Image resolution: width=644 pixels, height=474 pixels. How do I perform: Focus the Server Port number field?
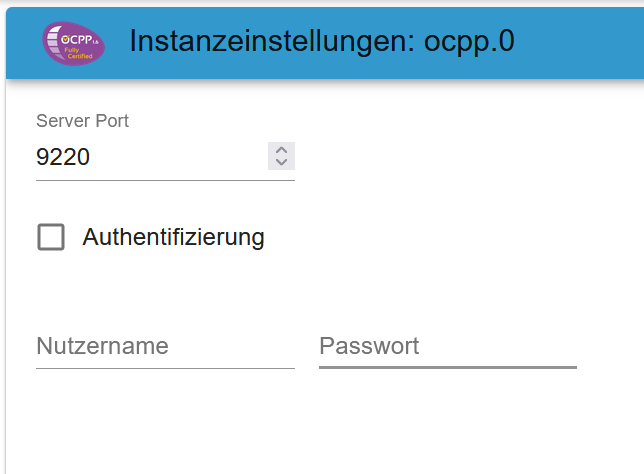pyautogui.click(x=151, y=156)
